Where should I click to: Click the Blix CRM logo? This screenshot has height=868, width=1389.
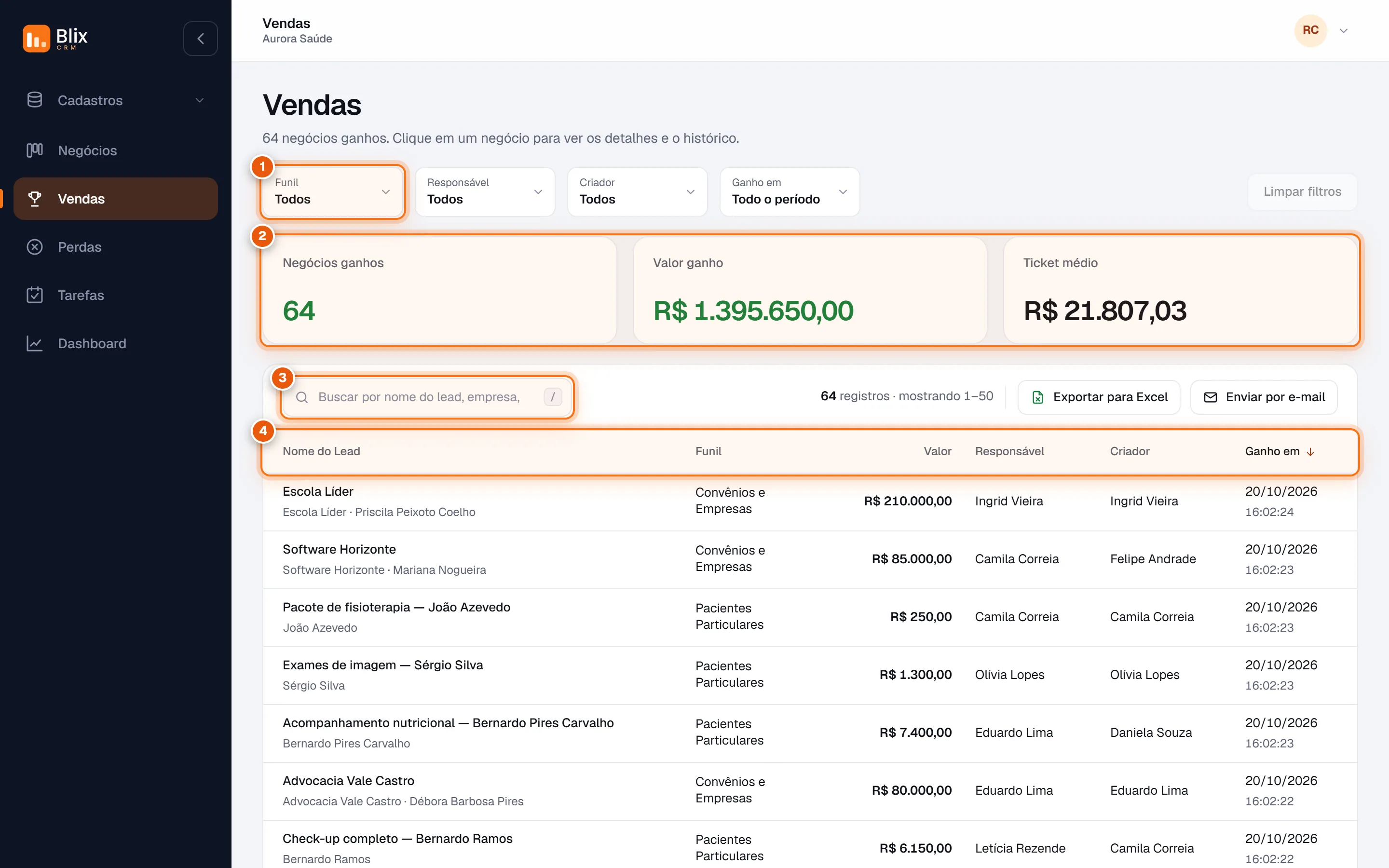(55, 39)
